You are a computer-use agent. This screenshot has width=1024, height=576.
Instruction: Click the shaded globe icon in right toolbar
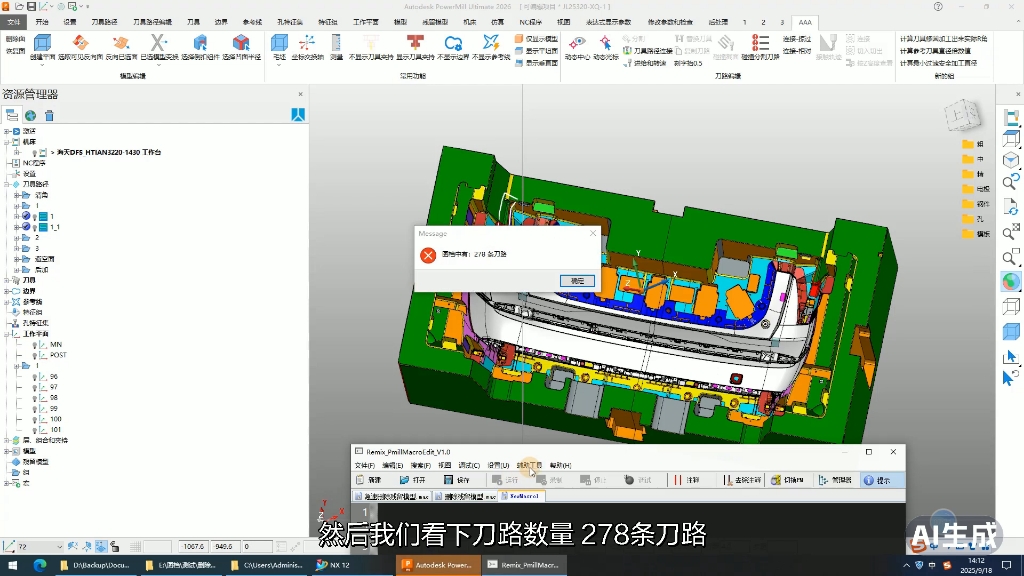1011,281
